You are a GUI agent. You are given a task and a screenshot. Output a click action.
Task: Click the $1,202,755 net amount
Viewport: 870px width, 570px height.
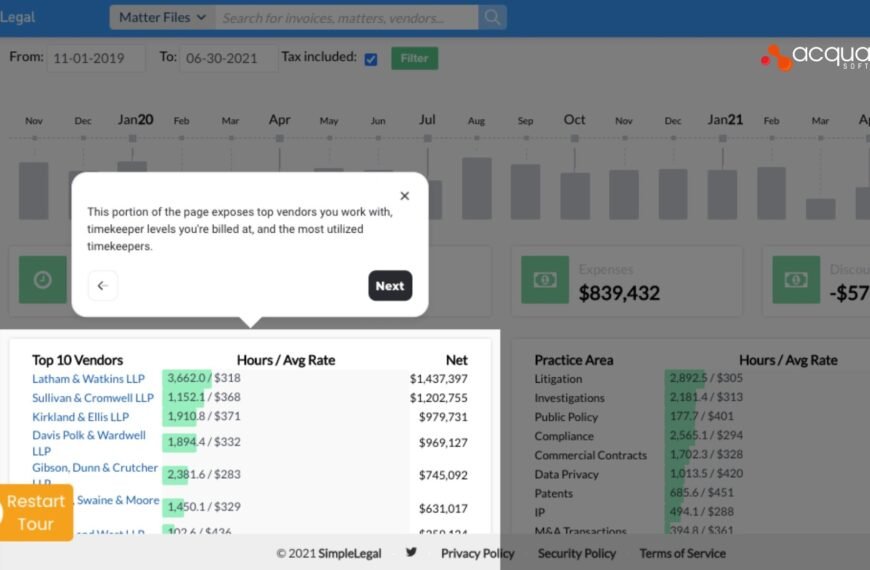[438, 398]
